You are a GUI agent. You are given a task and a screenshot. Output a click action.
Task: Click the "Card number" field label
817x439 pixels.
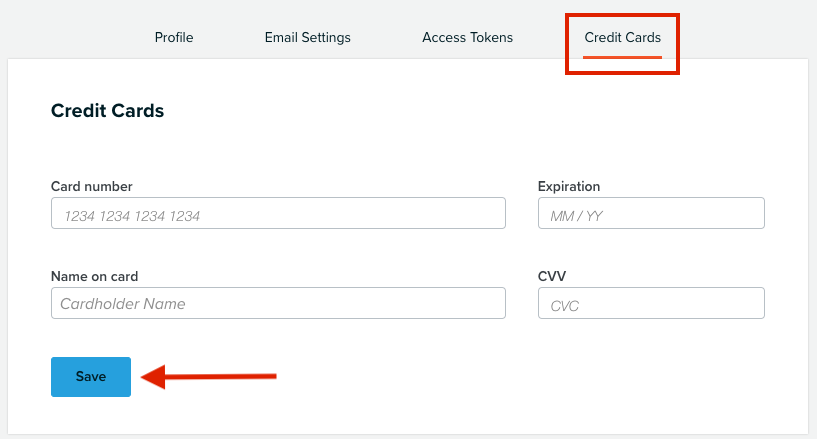92,186
